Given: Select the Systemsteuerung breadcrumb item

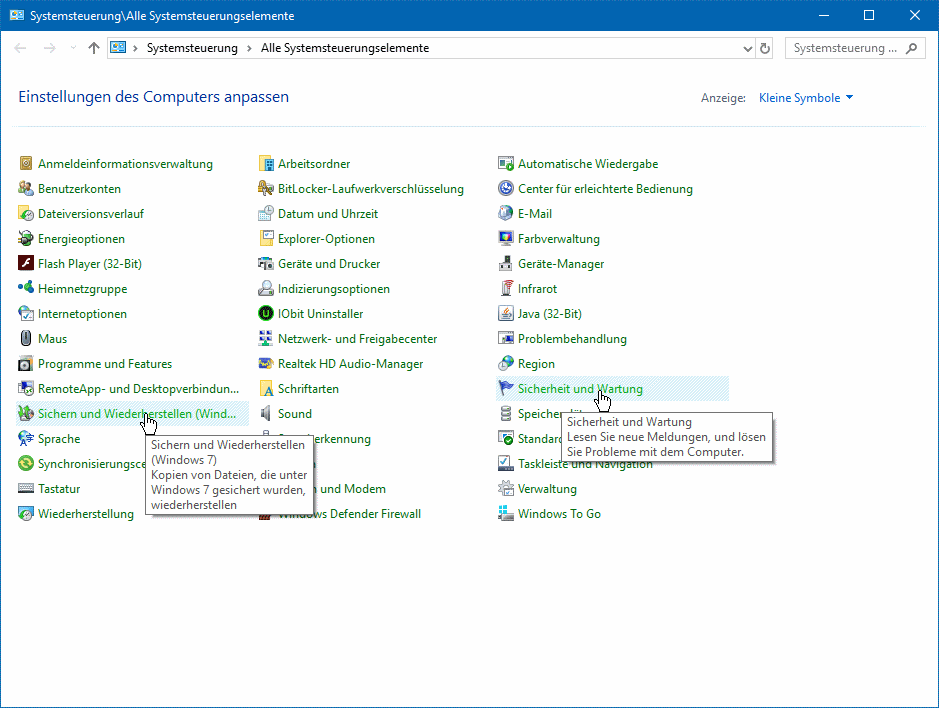Looking at the screenshot, I should (192, 48).
